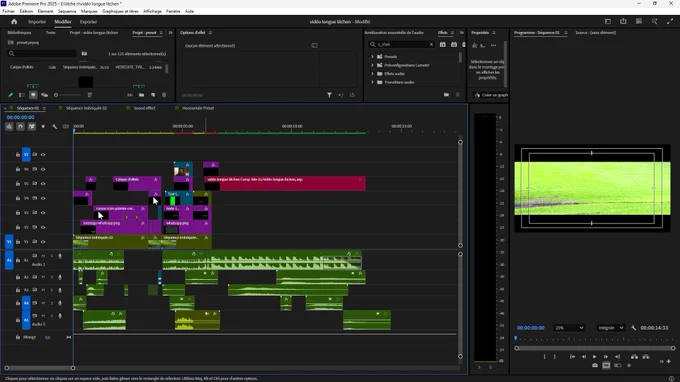
Task: Open timeline display settings wrench
Action: pyautogui.click(x=55, y=127)
